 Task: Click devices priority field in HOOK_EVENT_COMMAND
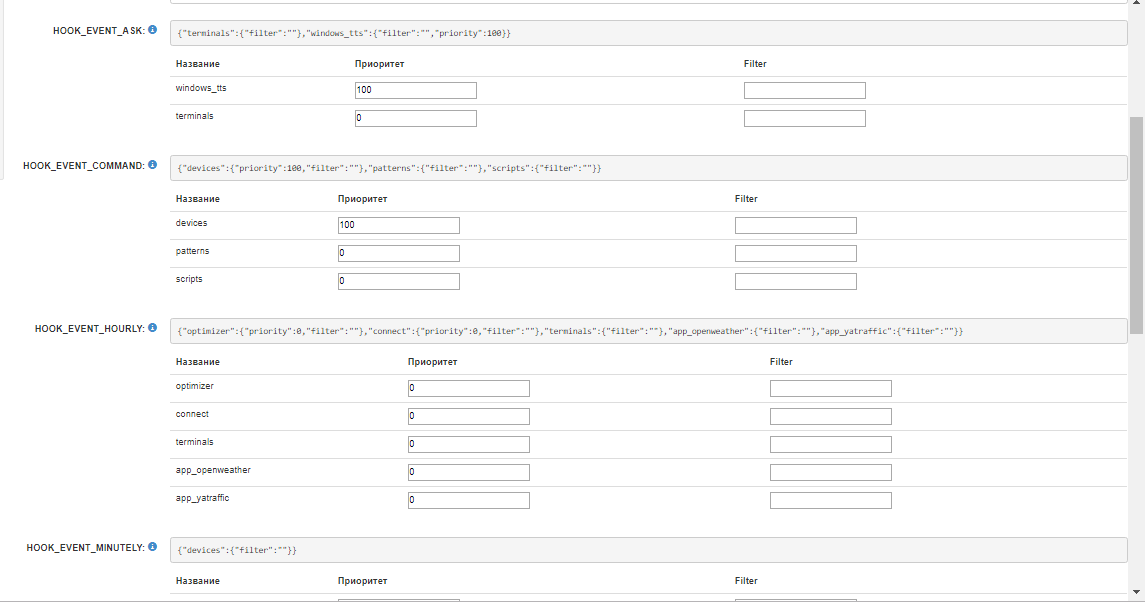point(398,226)
